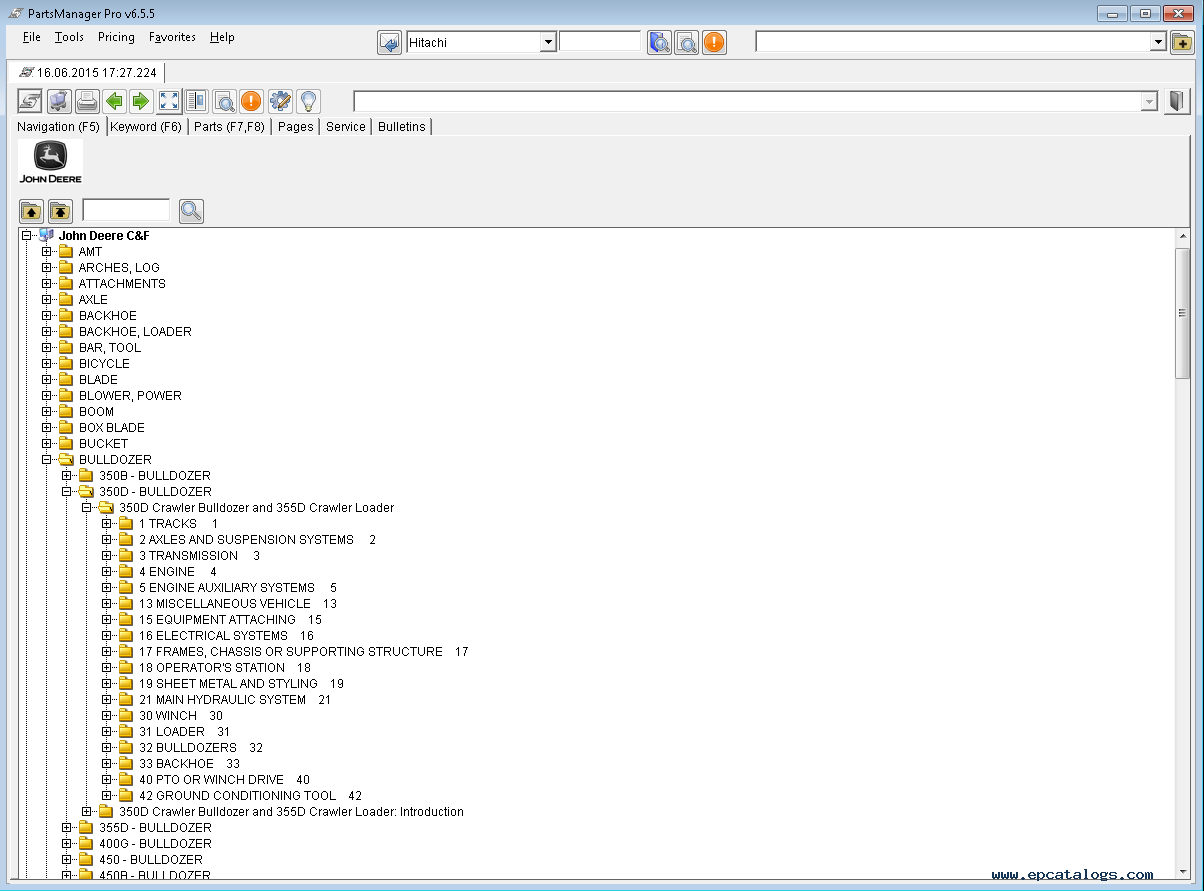Viewport: 1204px width, 891px height.
Task: Switch to the Parts (F7,F8) tab
Action: tap(229, 127)
